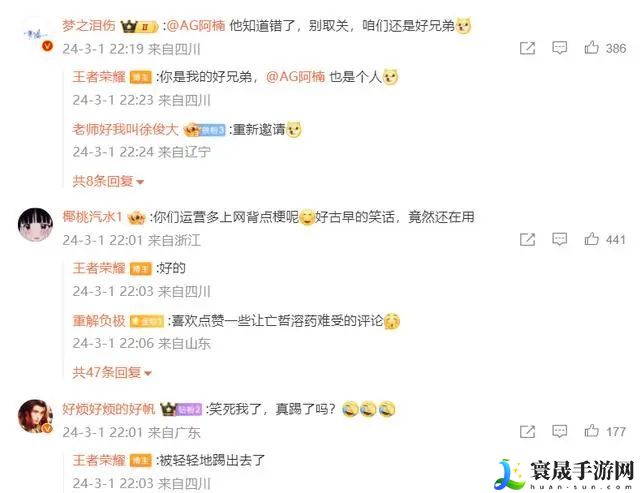View 好烦好烦的好帆's avatar
Screen dimensions: 640x493
pos(36,416)
